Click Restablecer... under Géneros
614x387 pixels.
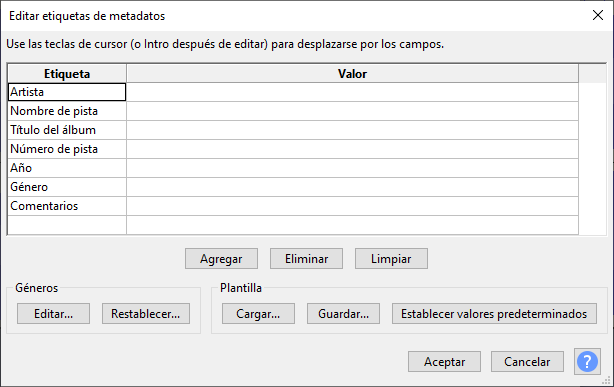point(146,313)
